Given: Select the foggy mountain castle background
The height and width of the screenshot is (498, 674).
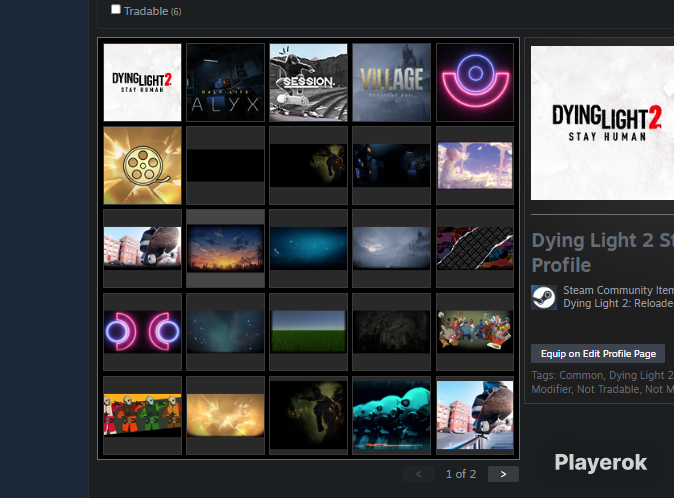Looking at the screenshot, I should 391,248.
